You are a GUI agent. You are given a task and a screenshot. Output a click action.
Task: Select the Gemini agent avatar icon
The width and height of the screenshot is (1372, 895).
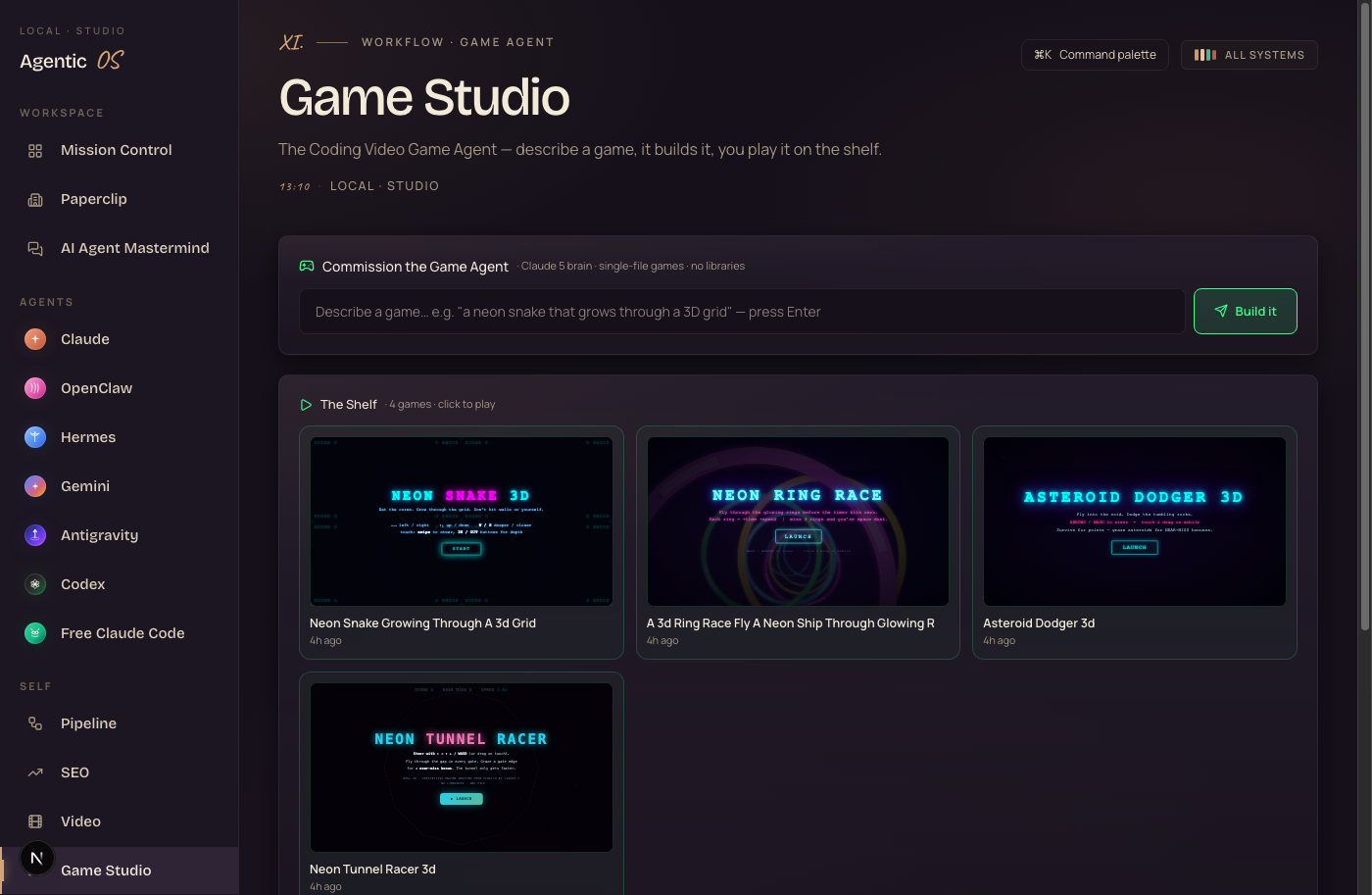(35, 486)
